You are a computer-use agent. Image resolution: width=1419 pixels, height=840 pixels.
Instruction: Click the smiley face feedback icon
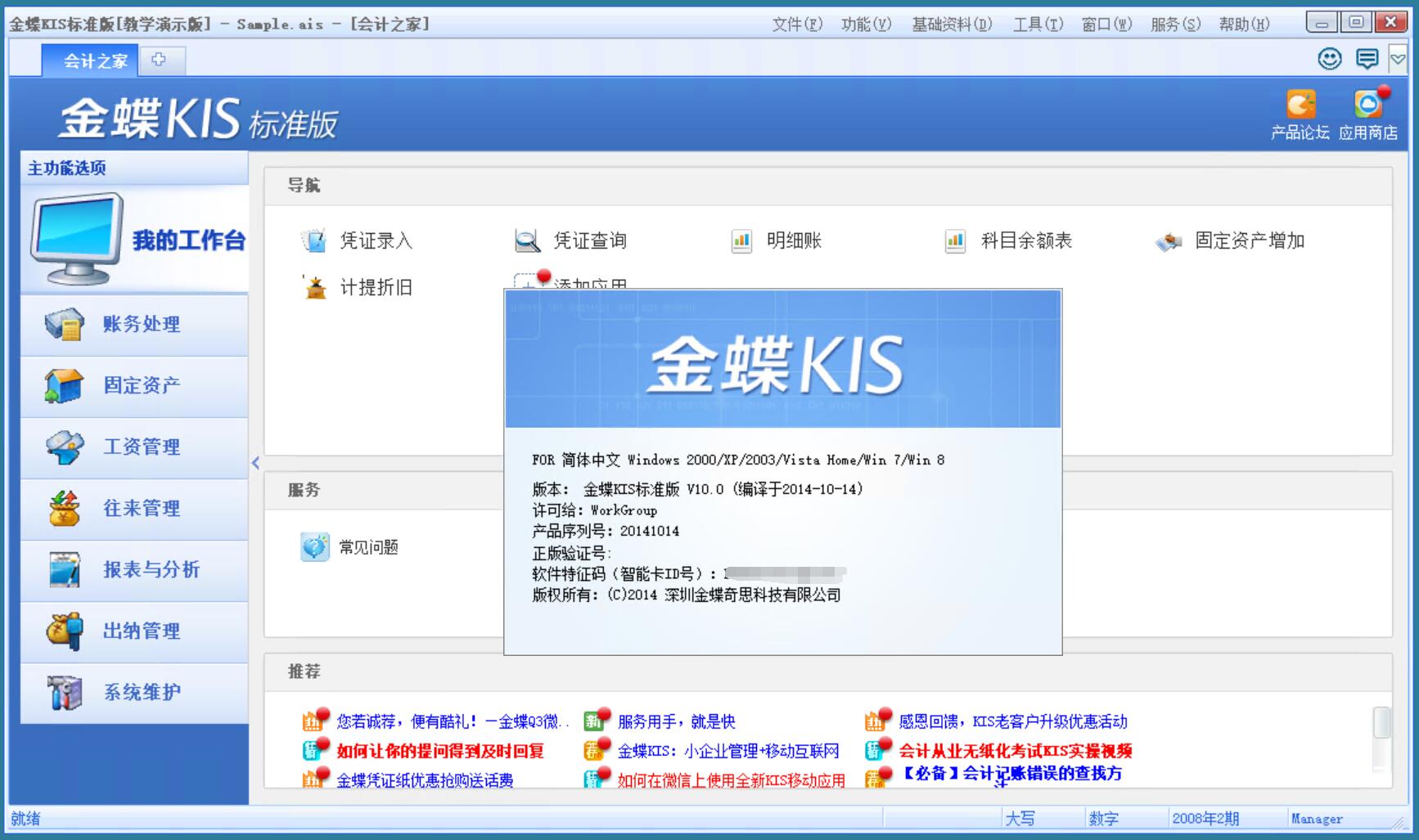(1330, 59)
